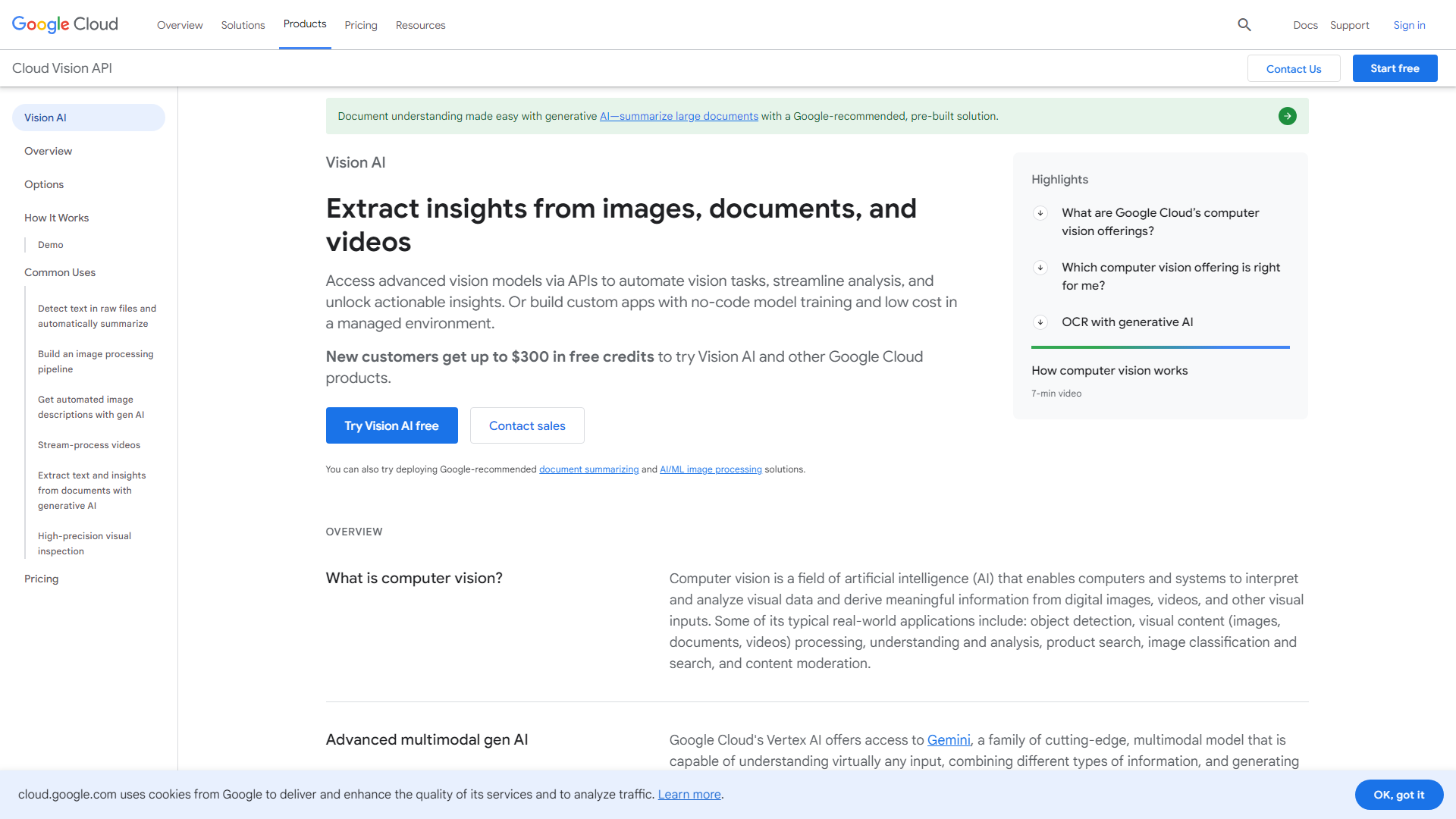Click the Cloud Vision API title

tap(62, 68)
